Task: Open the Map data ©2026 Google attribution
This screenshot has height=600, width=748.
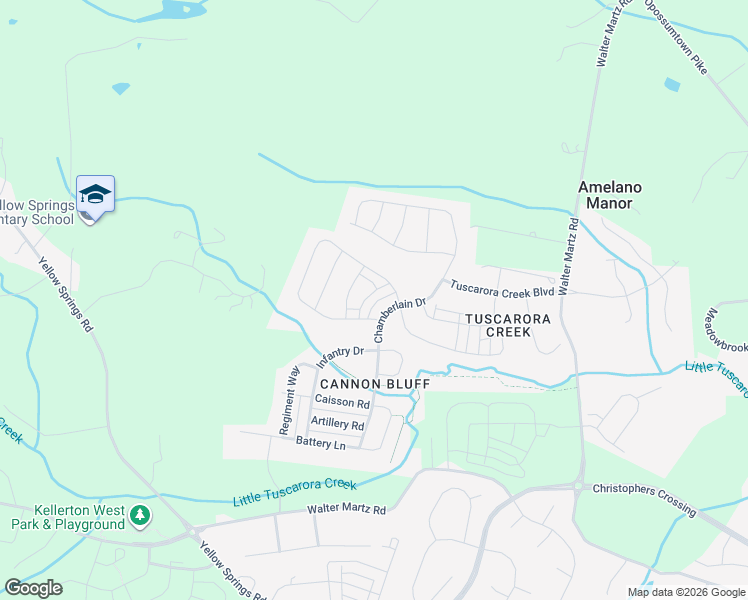Action: (686, 592)
